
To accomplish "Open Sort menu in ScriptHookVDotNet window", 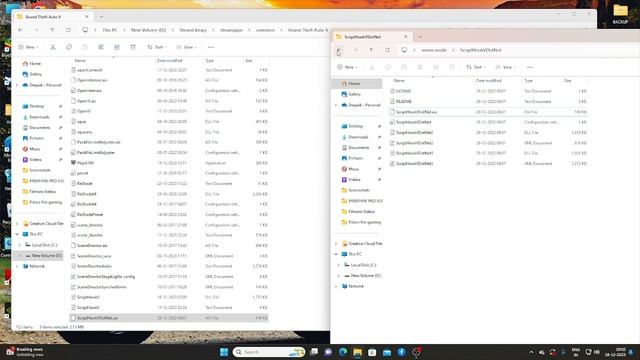I will 476,67.
